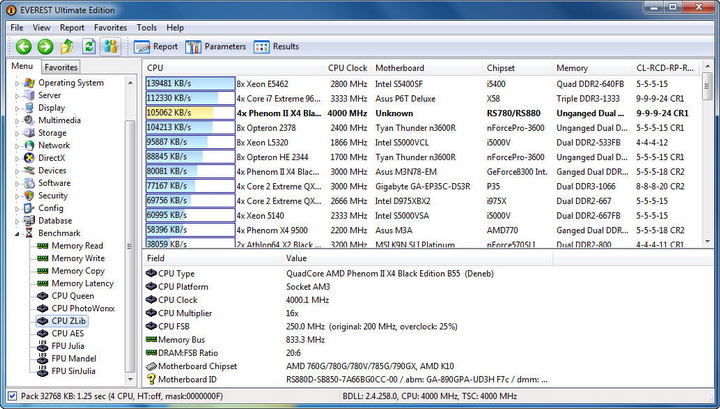Open the File menu
This screenshot has width=720, height=409.
click(x=17, y=28)
